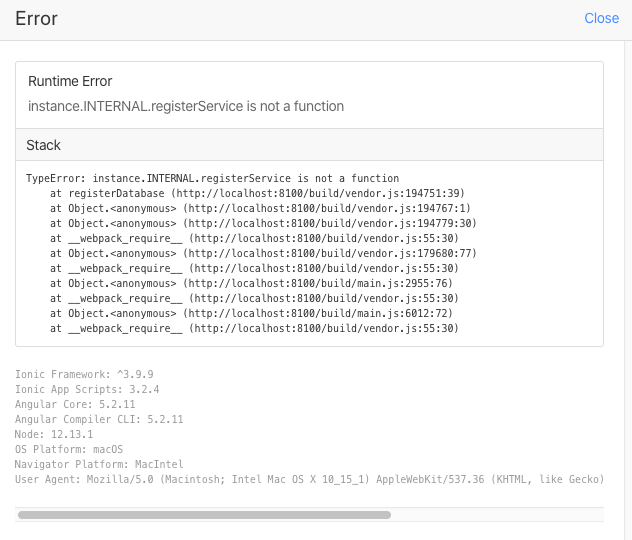Click 'Ionic Framework: ^3.9.9' text
Viewport: 632px width, 540px height.
pyautogui.click(x=84, y=374)
